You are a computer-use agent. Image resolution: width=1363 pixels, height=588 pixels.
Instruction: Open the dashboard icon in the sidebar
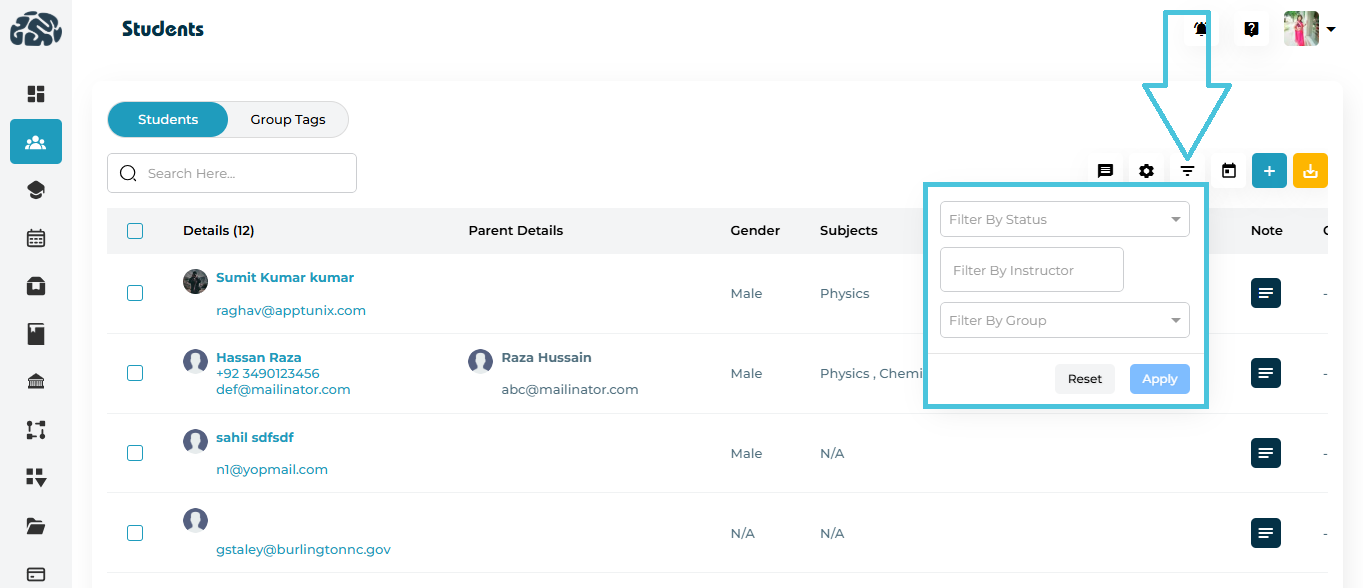36,94
